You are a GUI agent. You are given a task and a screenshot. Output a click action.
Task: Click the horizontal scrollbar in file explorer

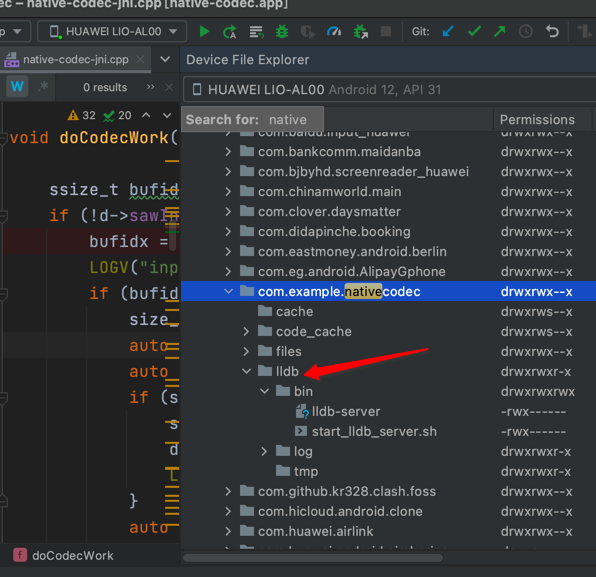click(312, 558)
